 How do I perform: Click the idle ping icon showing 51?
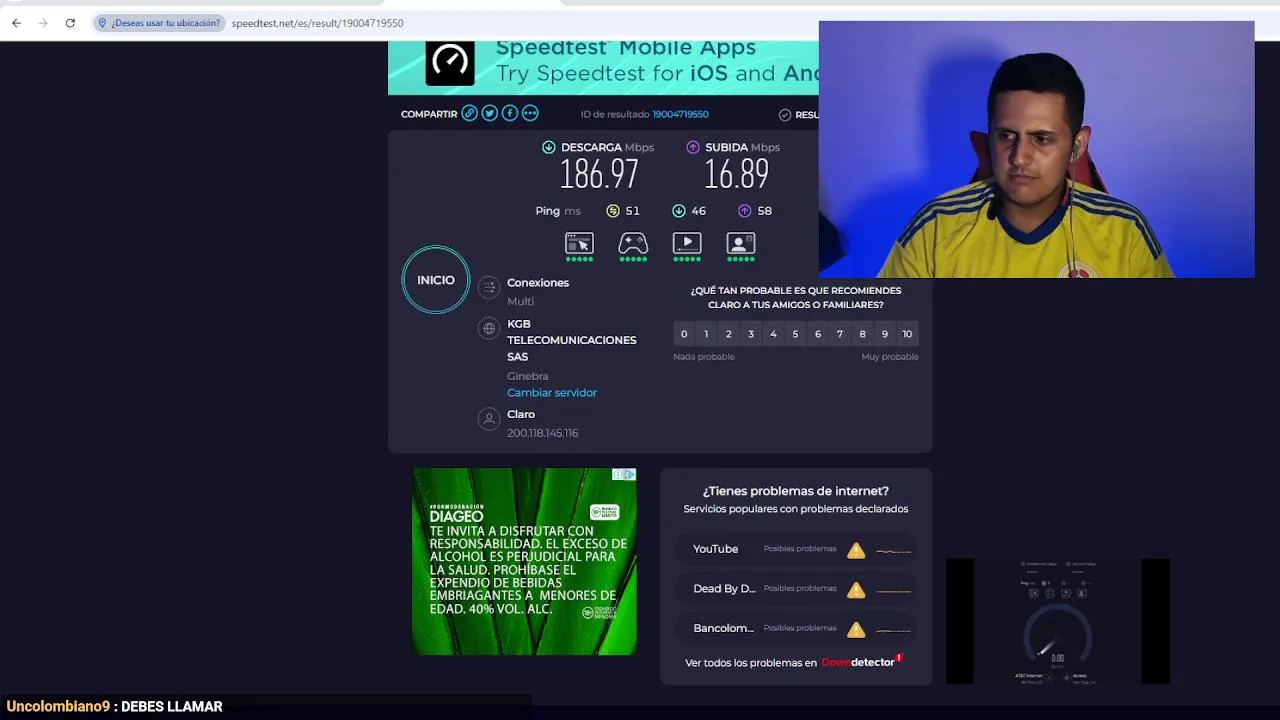(x=613, y=211)
